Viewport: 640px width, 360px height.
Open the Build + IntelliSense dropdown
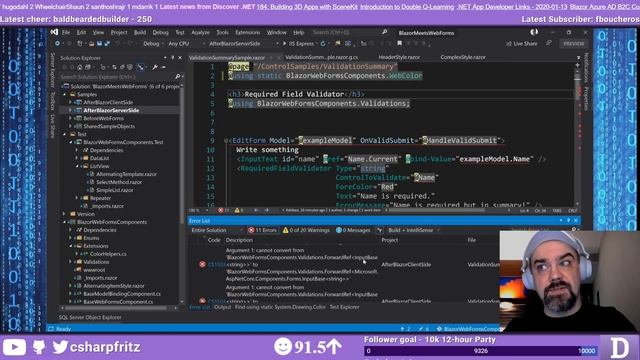point(414,230)
